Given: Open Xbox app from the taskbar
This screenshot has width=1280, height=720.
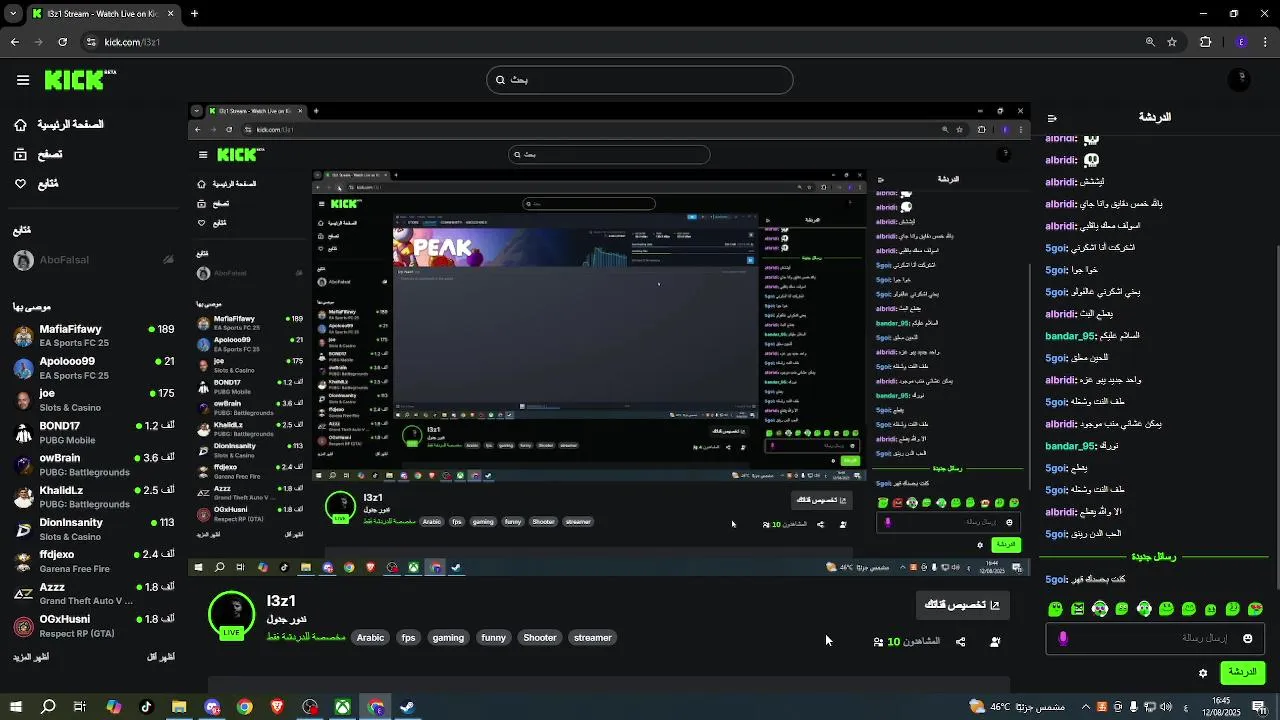Looking at the screenshot, I should (x=342, y=707).
